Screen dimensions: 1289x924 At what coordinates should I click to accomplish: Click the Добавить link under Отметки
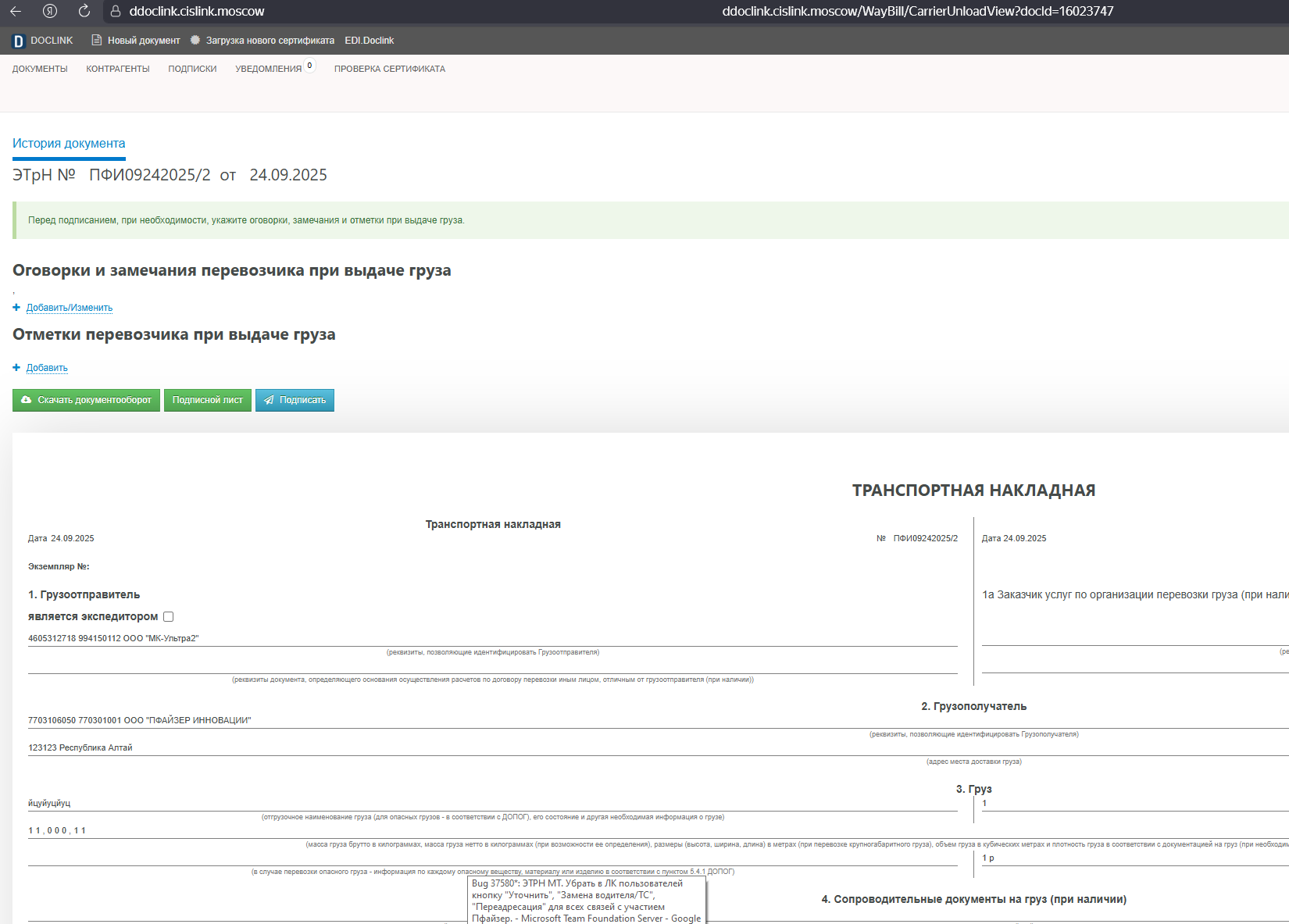click(47, 368)
